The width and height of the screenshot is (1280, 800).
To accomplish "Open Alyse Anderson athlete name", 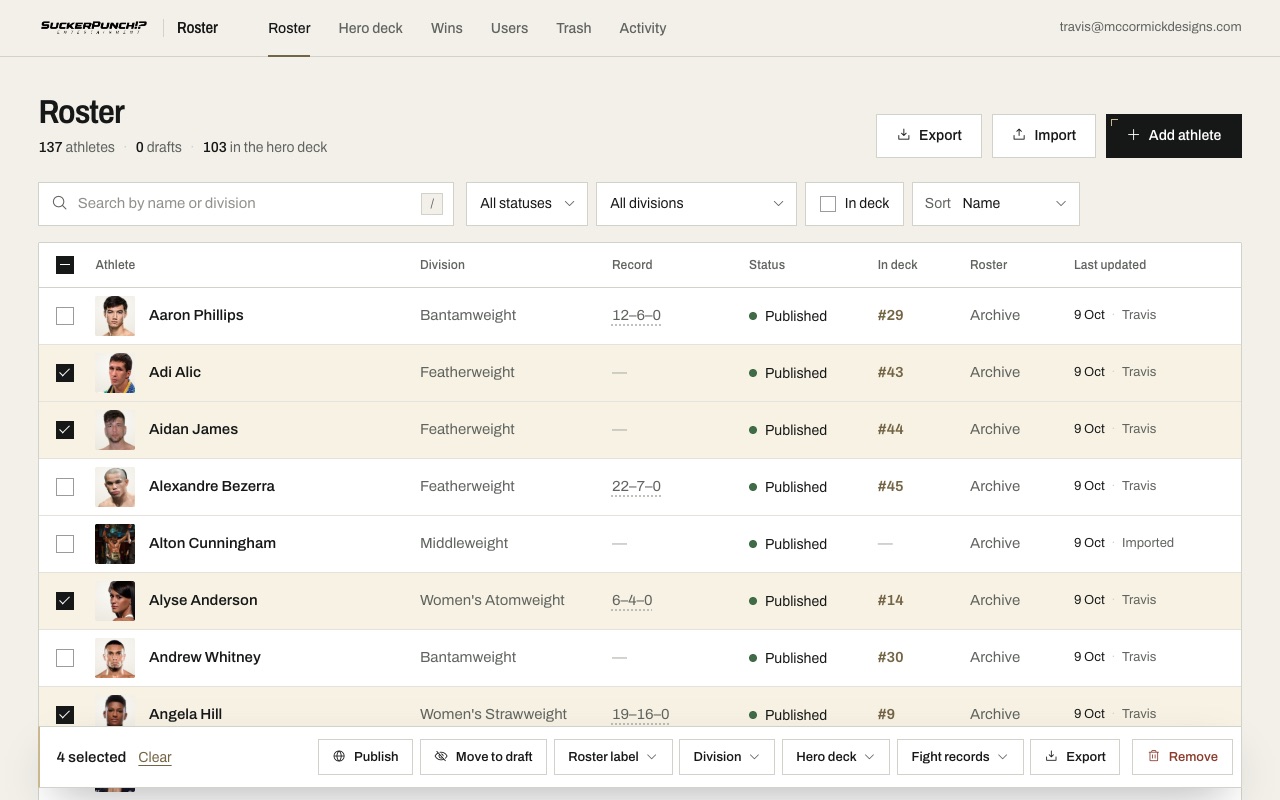I will pyautogui.click(x=203, y=600).
